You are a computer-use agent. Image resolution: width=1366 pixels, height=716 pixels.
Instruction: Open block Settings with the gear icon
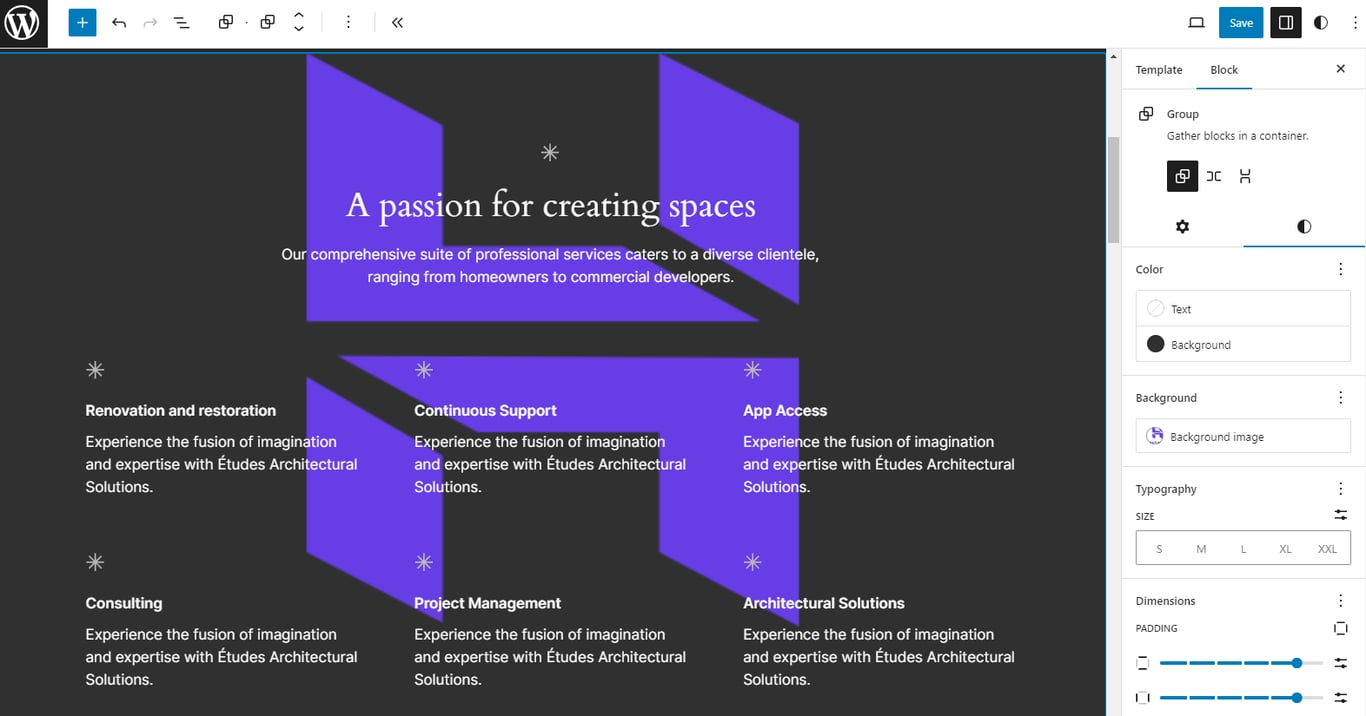point(1183,227)
